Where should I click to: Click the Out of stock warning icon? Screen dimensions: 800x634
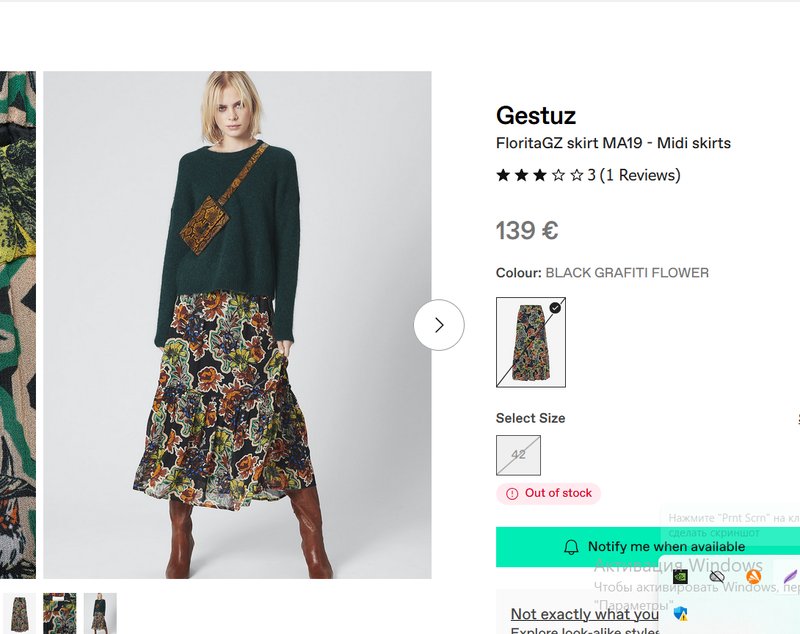click(x=512, y=493)
